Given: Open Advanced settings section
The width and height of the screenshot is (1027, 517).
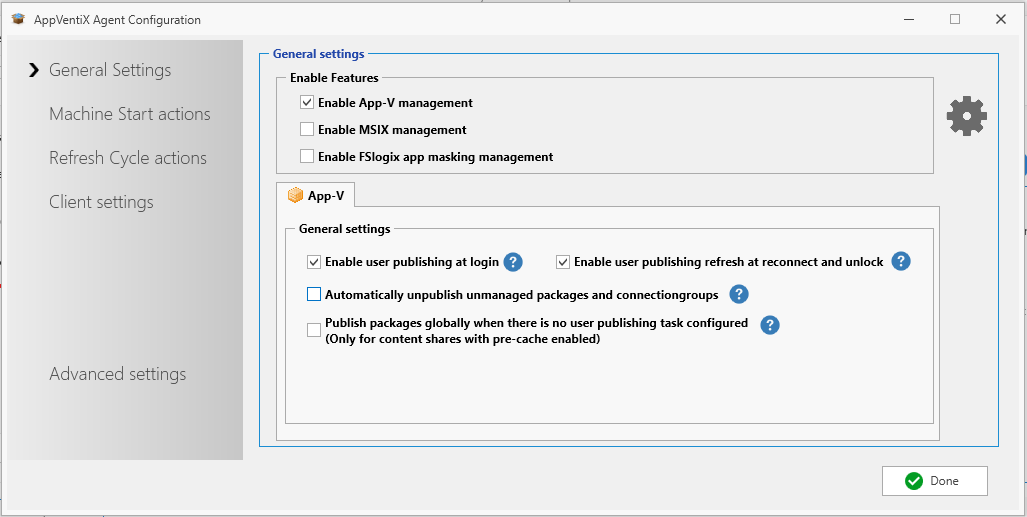Looking at the screenshot, I should [117, 374].
